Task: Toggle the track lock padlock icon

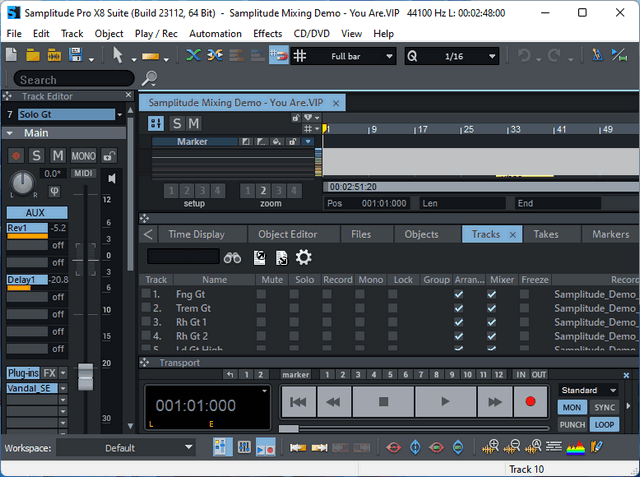Action: [x=109, y=155]
